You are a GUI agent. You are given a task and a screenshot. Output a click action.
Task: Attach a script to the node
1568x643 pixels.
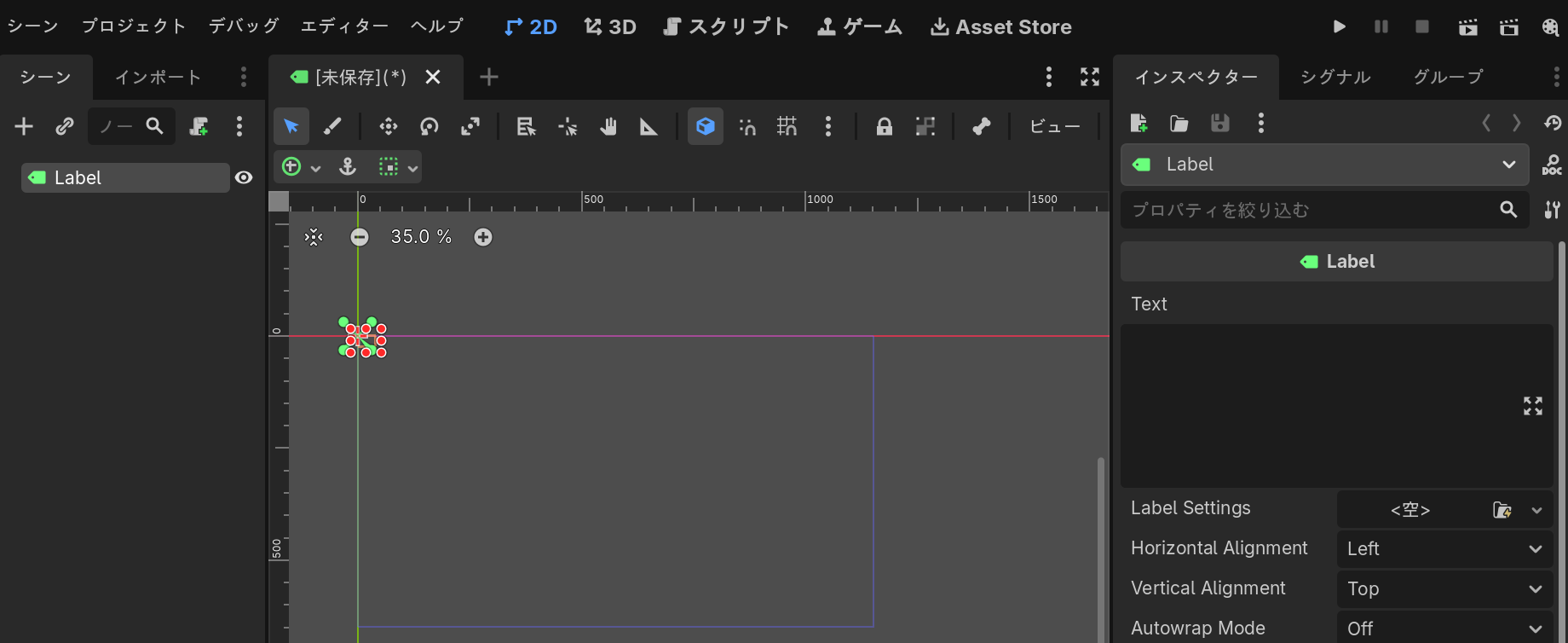click(x=199, y=126)
